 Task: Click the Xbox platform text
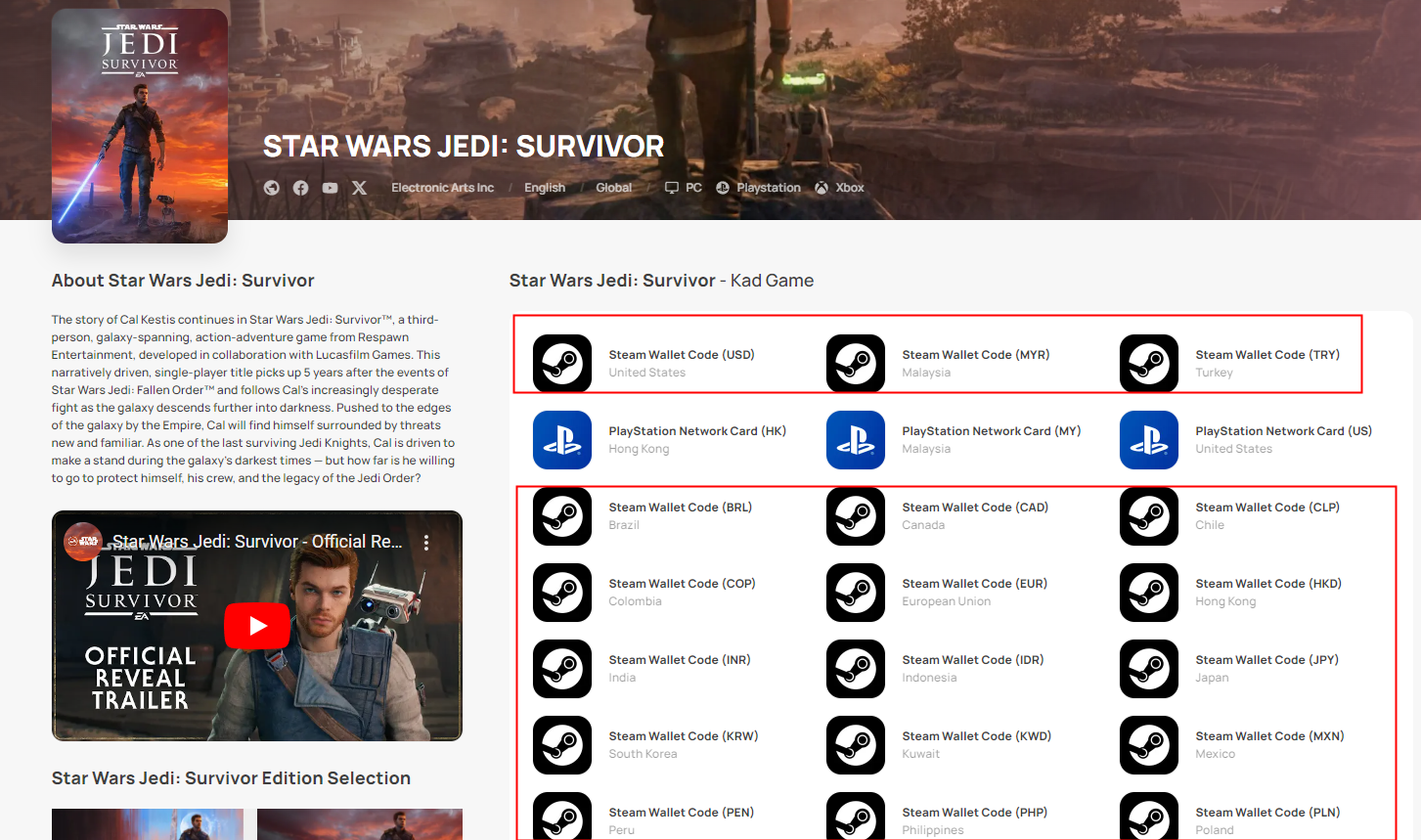pos(850,188)
